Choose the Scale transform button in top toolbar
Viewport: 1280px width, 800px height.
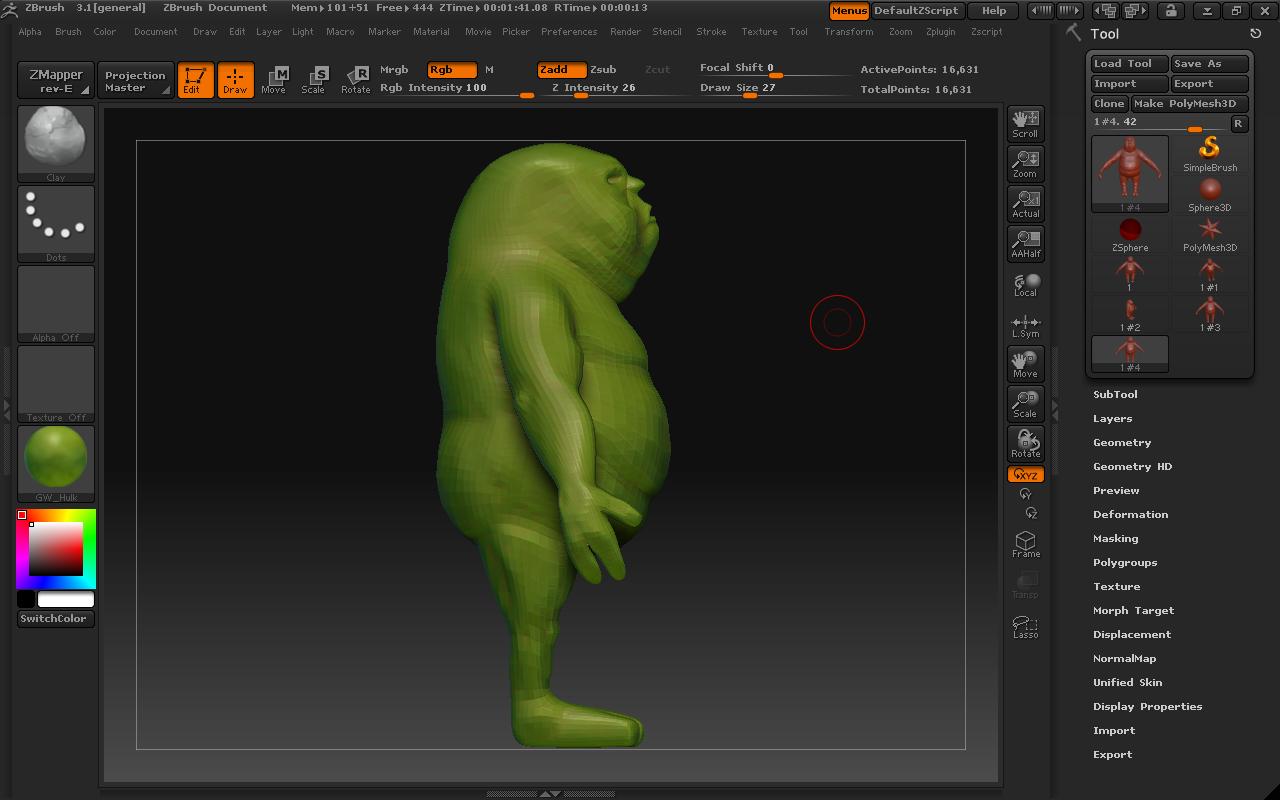pyautogui.click(x=314, y=80)
